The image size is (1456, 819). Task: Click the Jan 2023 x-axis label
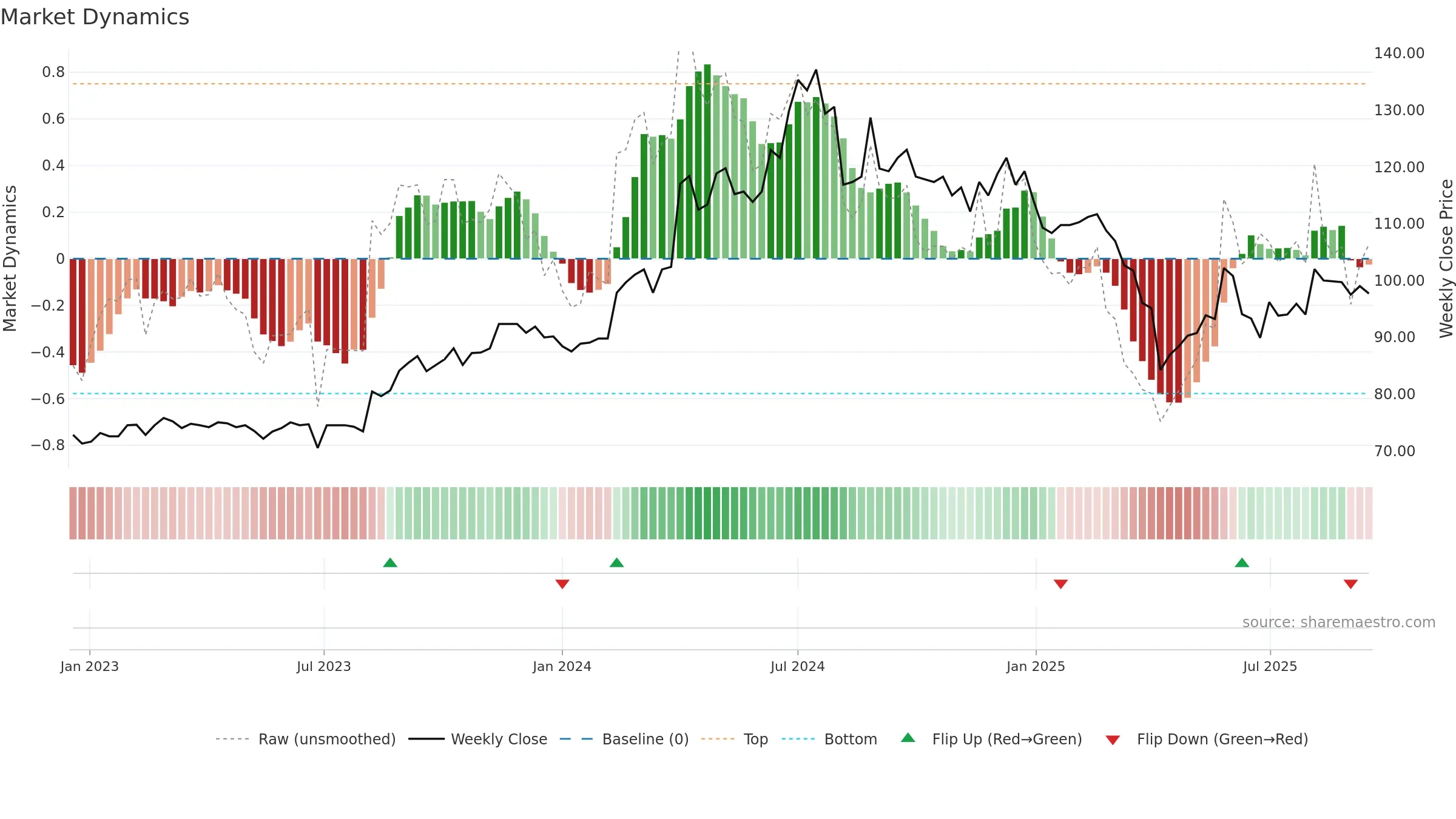(90, 666)
